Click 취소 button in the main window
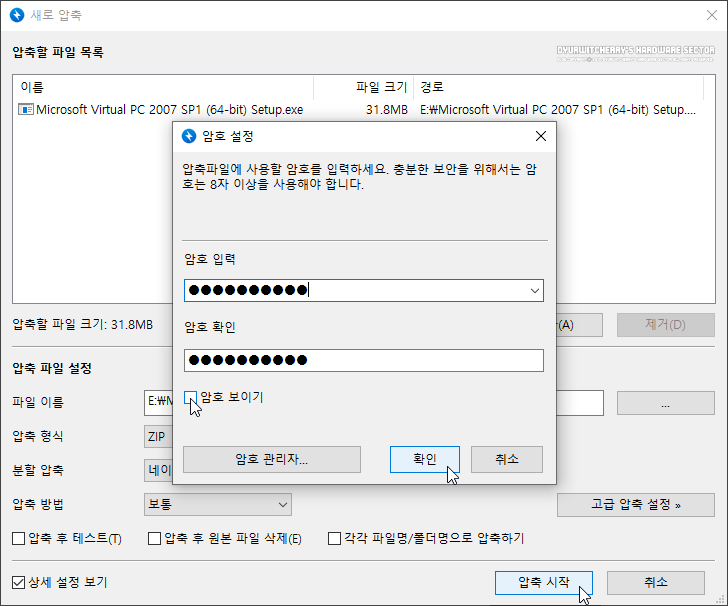Viewport: 728px width, 606px height. pos(656,582)
